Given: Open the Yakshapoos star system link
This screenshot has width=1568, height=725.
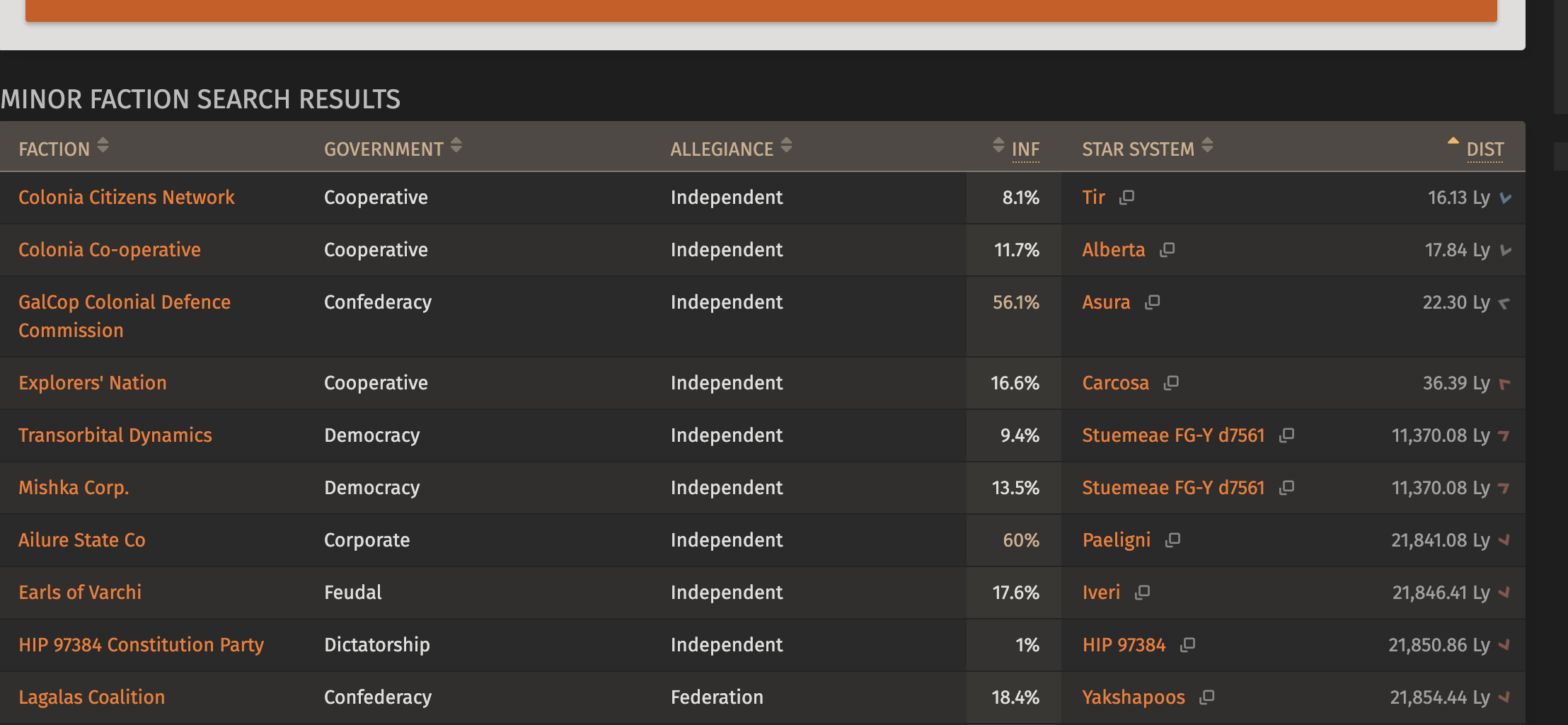Looking at the screenshot, I should 1134,697.
